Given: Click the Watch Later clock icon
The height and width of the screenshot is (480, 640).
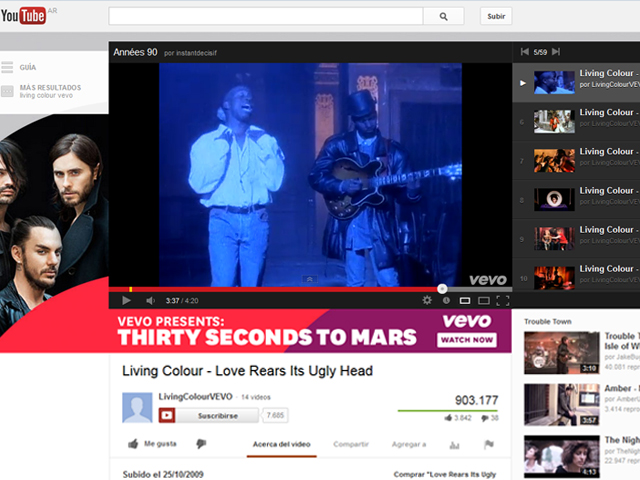Looking at the screenshot, I should coord(446,300).
